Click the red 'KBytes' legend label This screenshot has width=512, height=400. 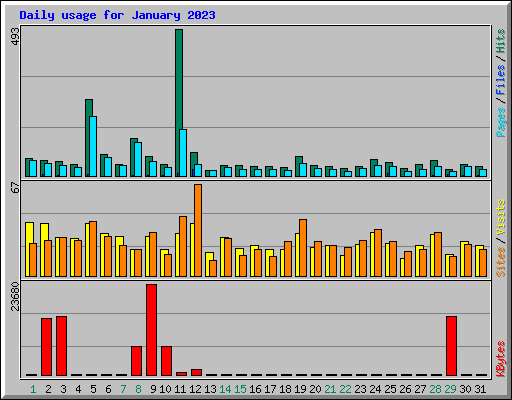pos(501,359)
